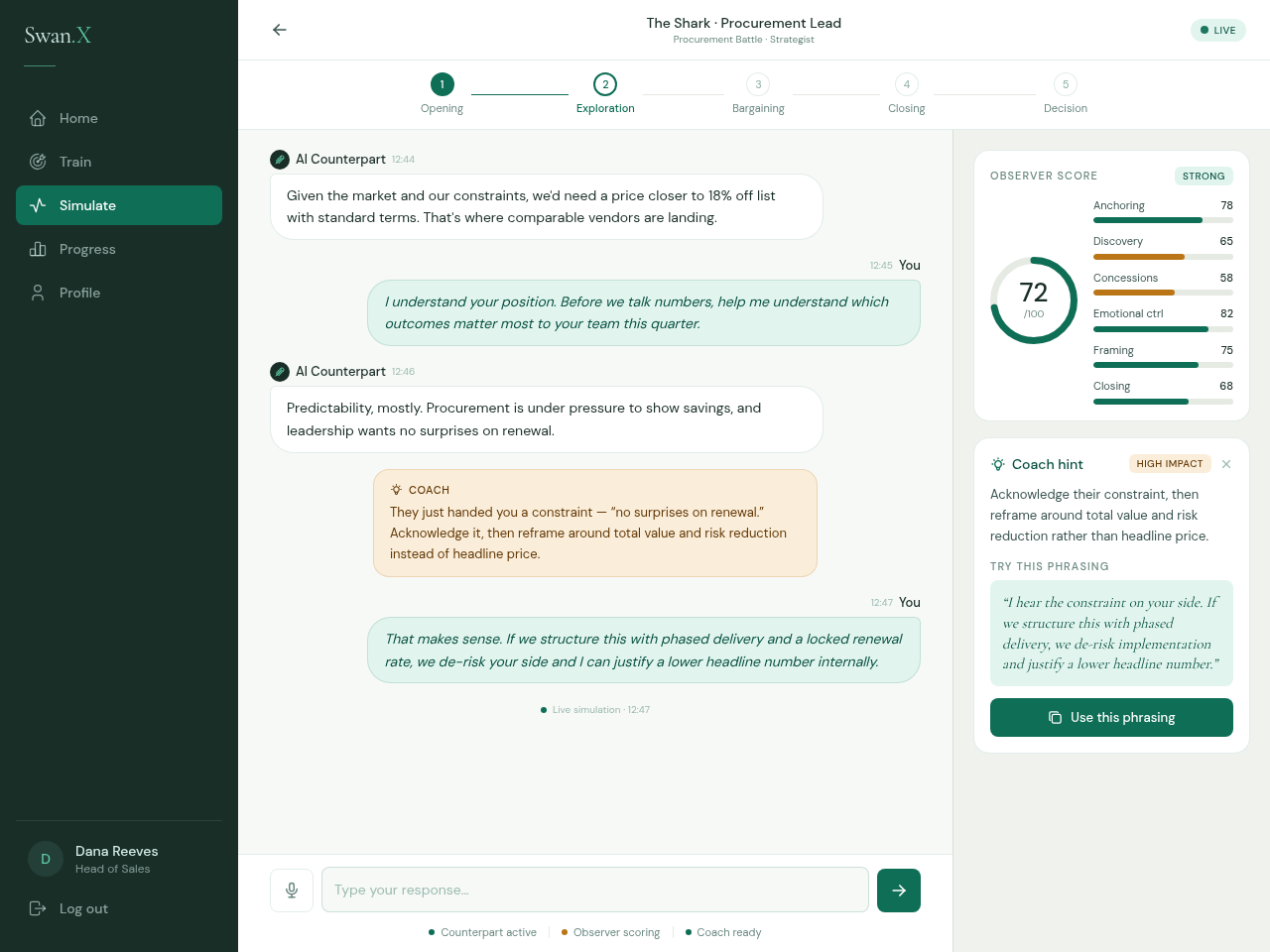Image resolution: width=1270 pixels, height=952 pixels.
Task: Click the response text field
Action: pyautogui.click(x=595, y=890)
